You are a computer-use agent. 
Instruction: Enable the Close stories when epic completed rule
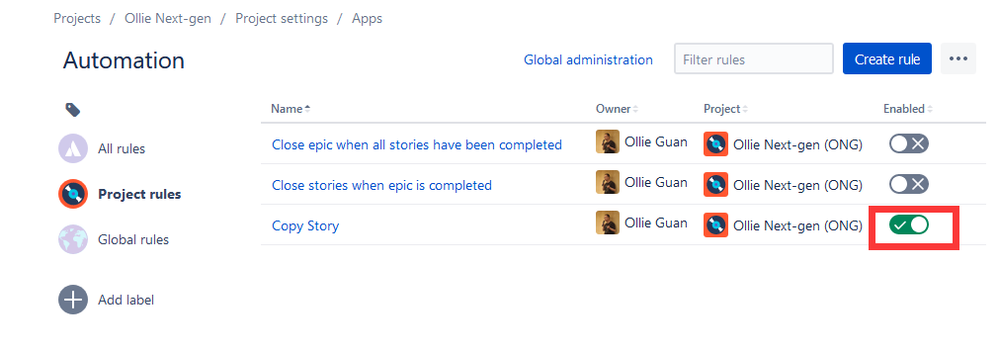pyautogui.click(x=909, y=185)
